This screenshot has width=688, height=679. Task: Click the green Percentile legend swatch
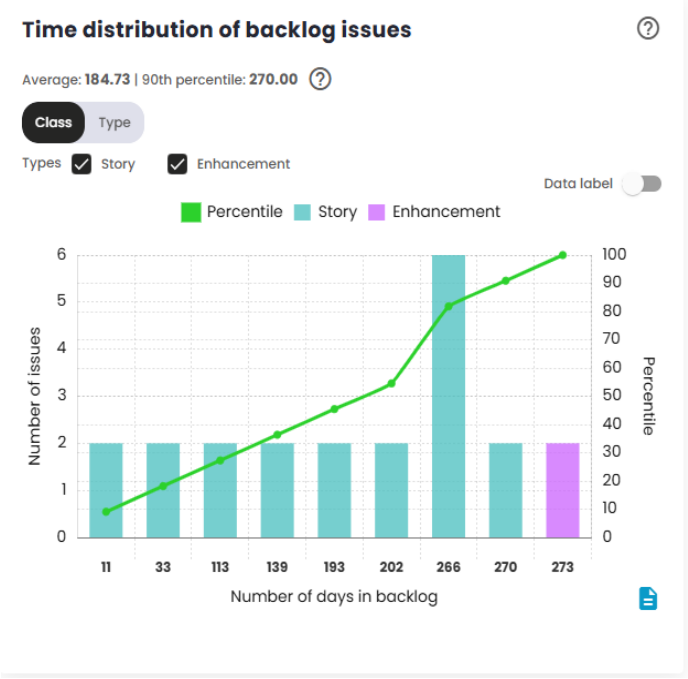190,212
